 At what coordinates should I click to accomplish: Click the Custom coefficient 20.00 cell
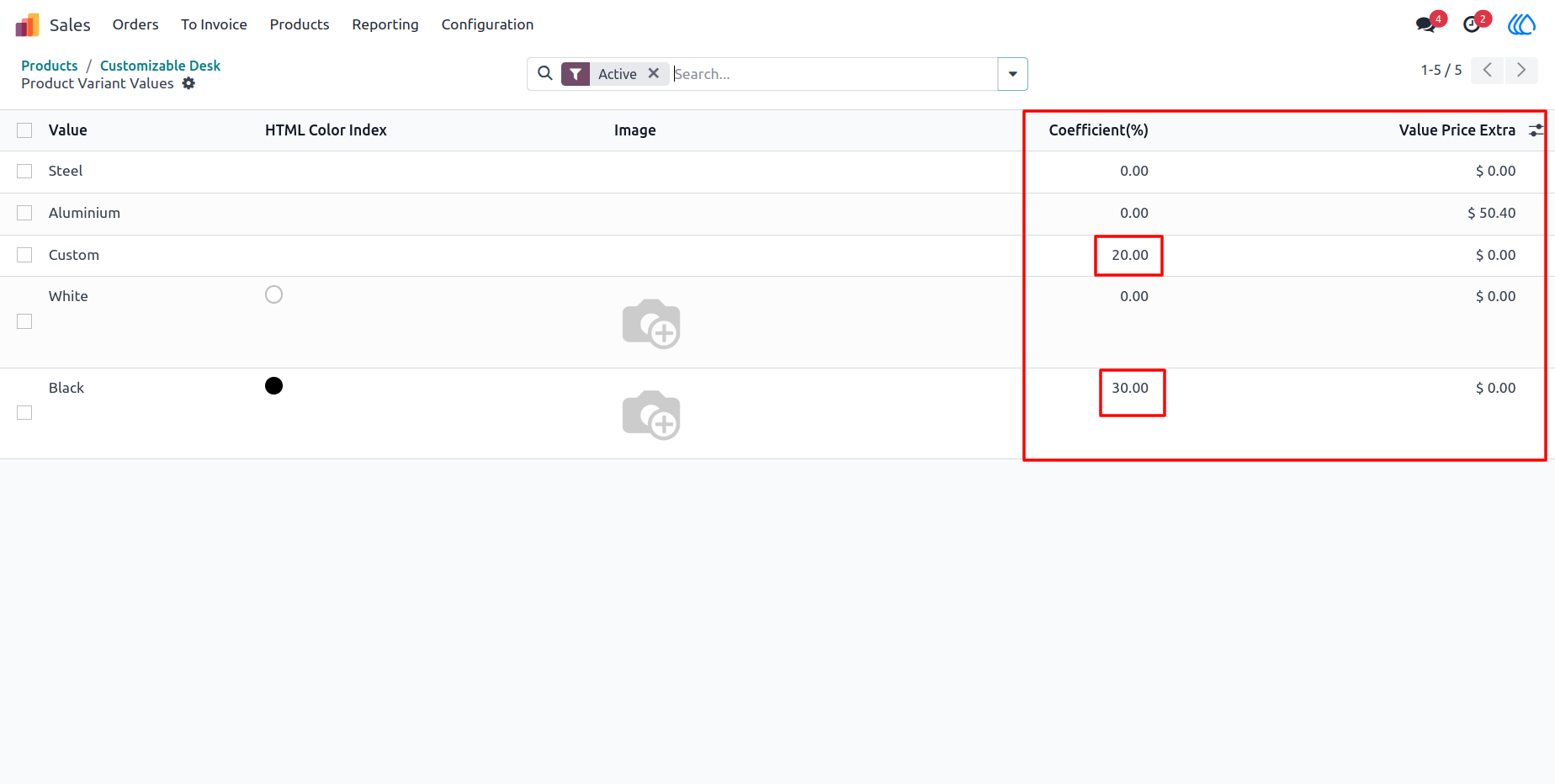(1129, 255)
